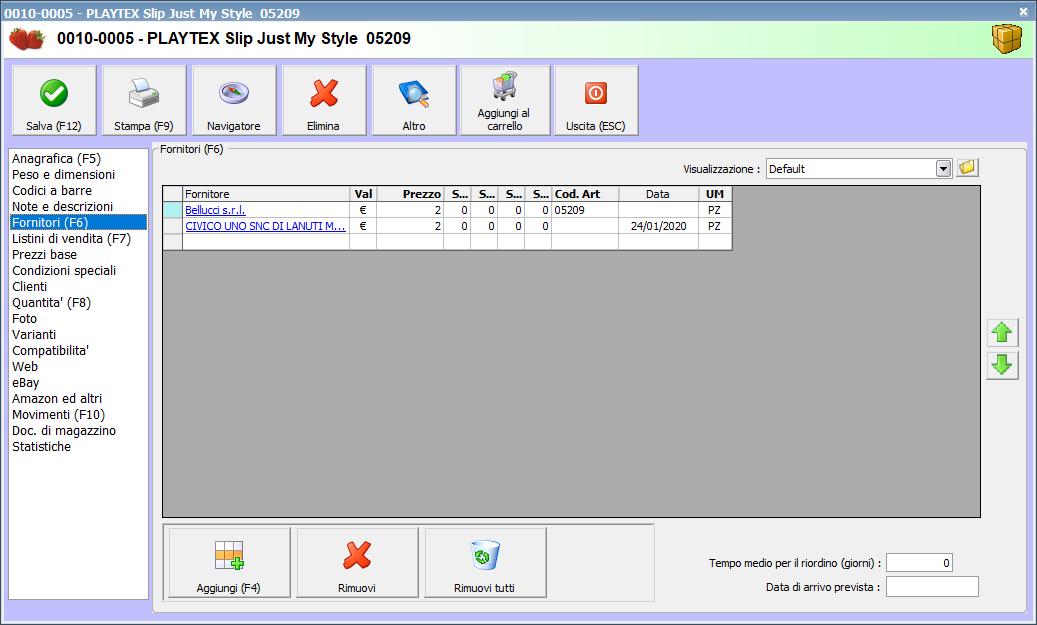Exit via the Uscita (ESC) button

click(x=596, y=101)
